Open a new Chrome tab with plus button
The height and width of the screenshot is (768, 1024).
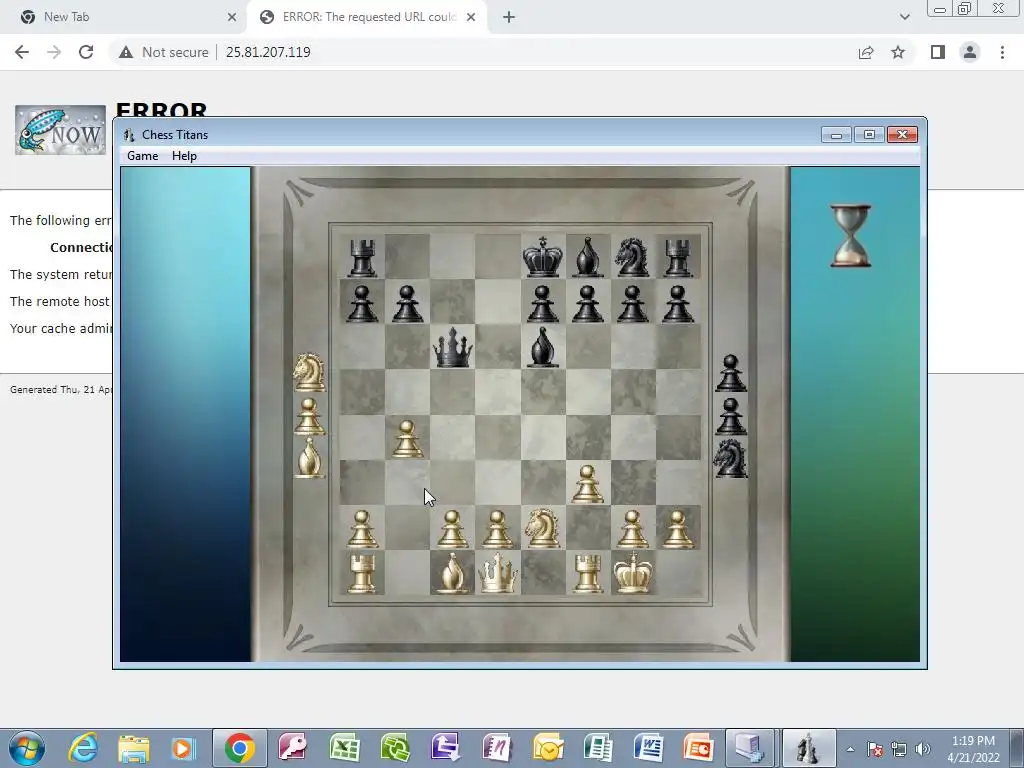(x=509, y=17)
